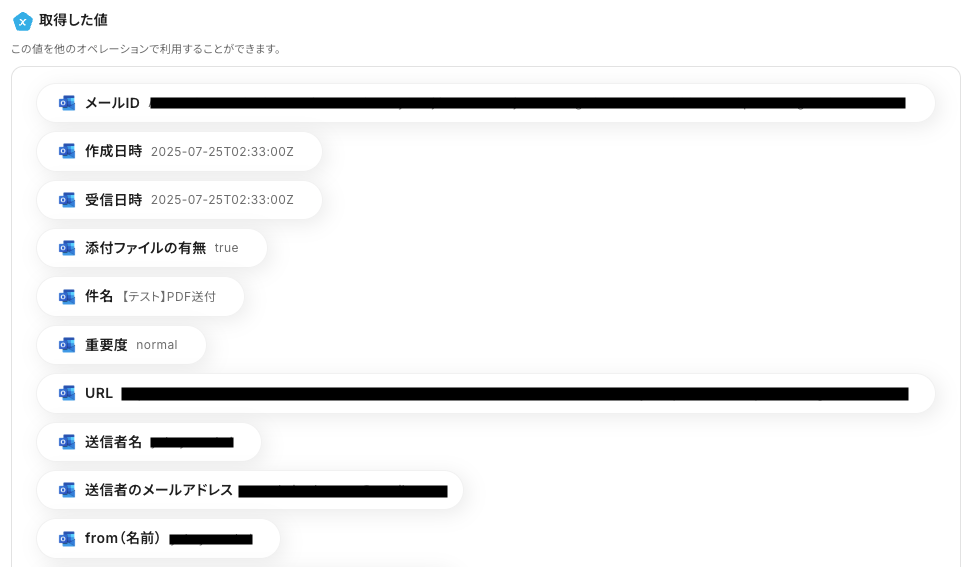The width and height of the screenshot is (972, 567).
Task: Select the URL value chip
Action: tap(485, 393)
